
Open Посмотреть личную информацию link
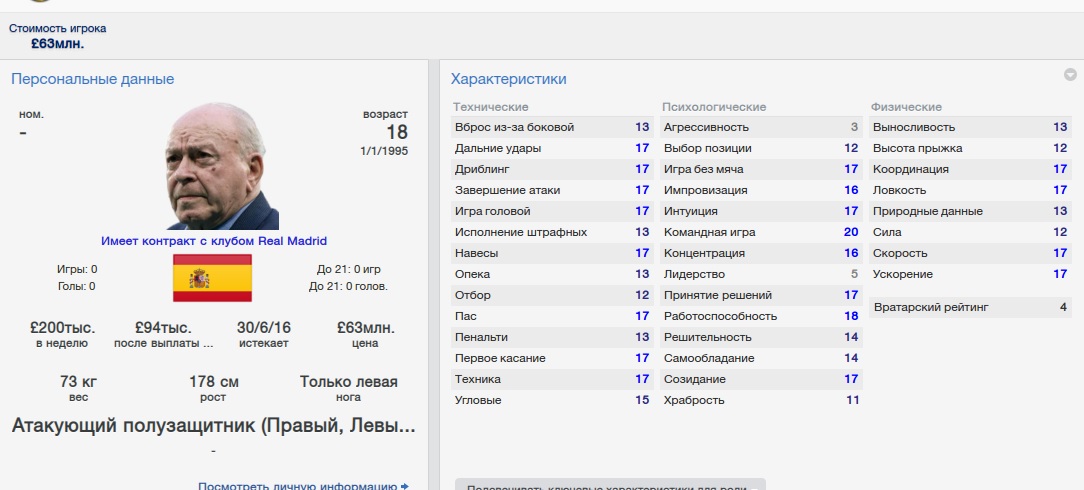click(297, 486)
